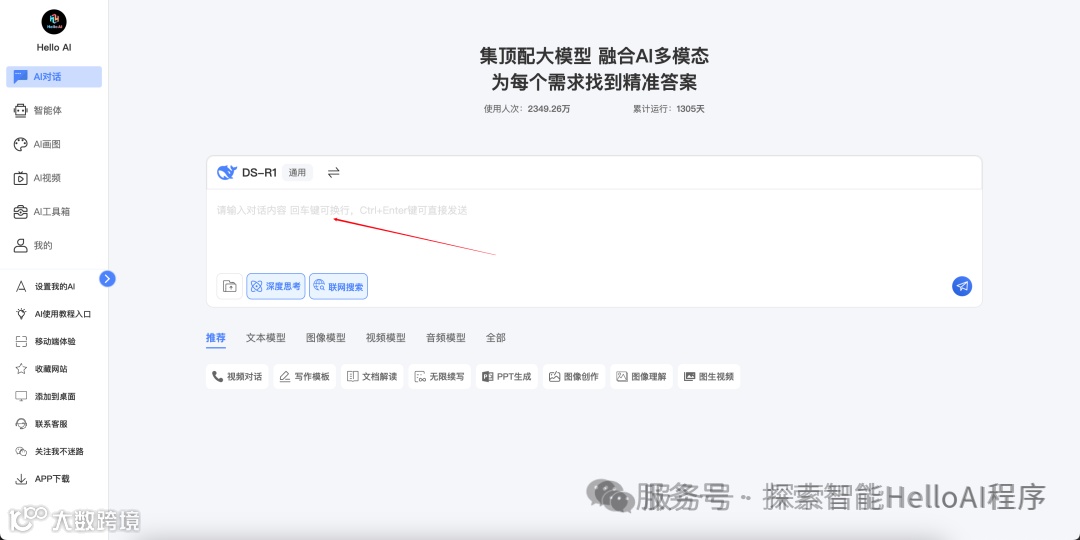Click the 通用 tag next to DS-R1
This screenshot has width=1080, height=540.
pos(297,173)
